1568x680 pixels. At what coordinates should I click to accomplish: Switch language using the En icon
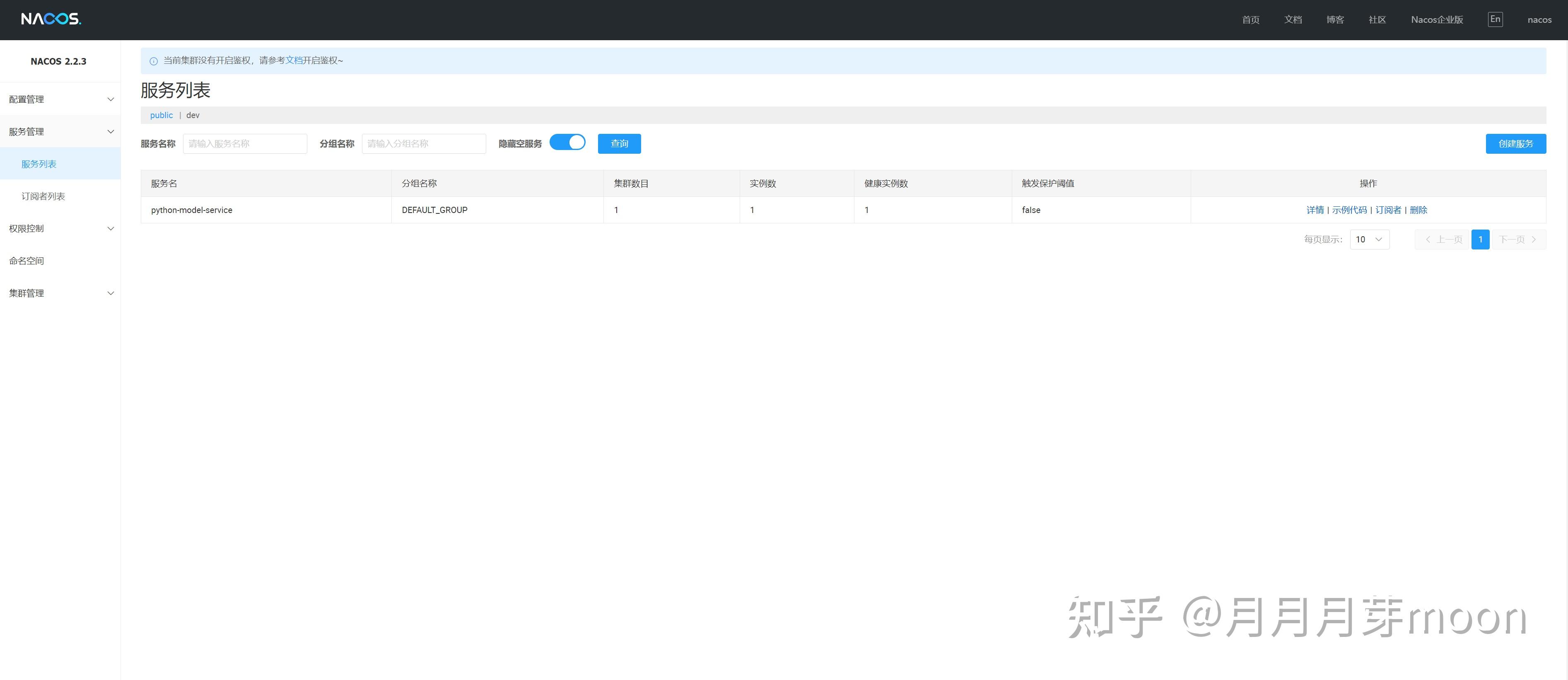[1496, 19]
